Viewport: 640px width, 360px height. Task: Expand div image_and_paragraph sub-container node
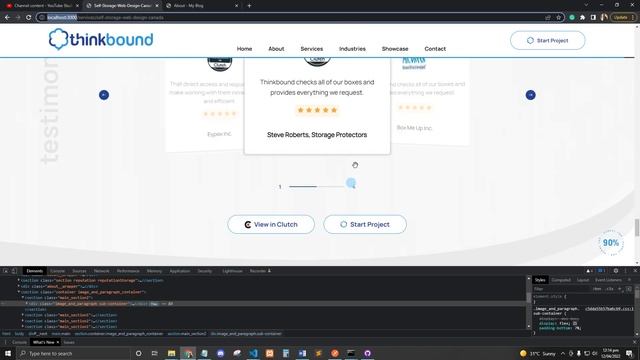(x=27, y=304)
